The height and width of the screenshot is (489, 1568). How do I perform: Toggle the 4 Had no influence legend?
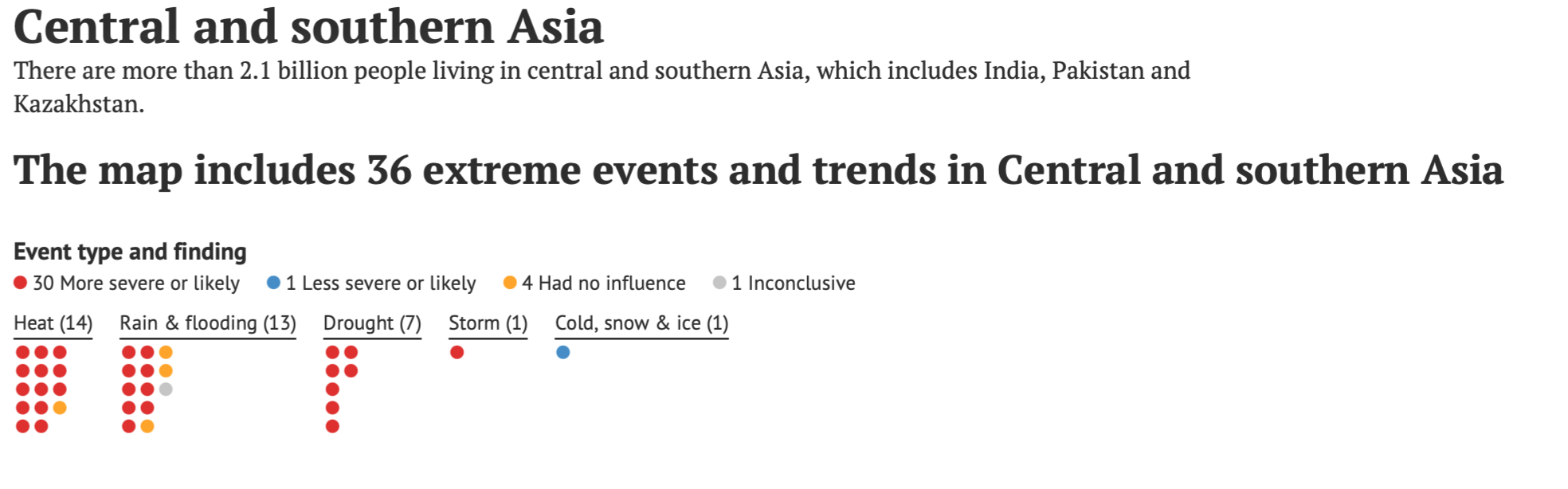[594, 283]
